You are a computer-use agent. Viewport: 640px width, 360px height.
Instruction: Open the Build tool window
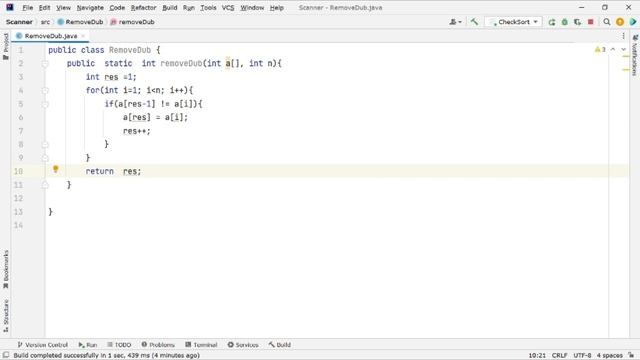tap(280, 345)
